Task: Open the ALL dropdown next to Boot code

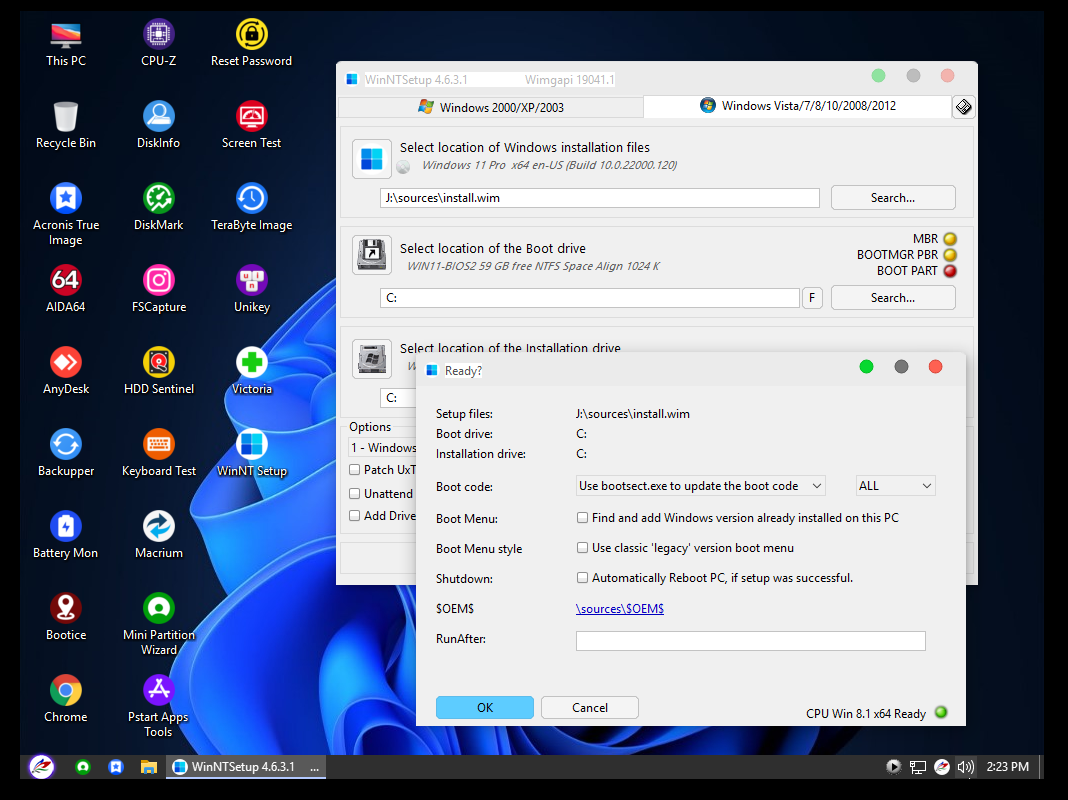Action: click(895, 485)
